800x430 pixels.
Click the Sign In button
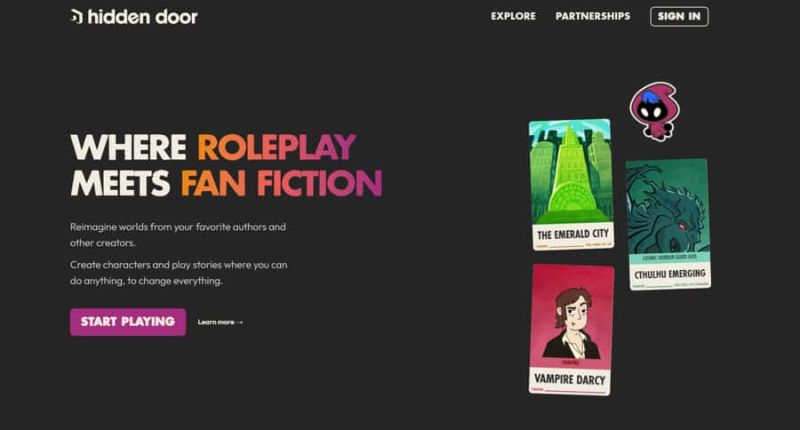[679, 16]
